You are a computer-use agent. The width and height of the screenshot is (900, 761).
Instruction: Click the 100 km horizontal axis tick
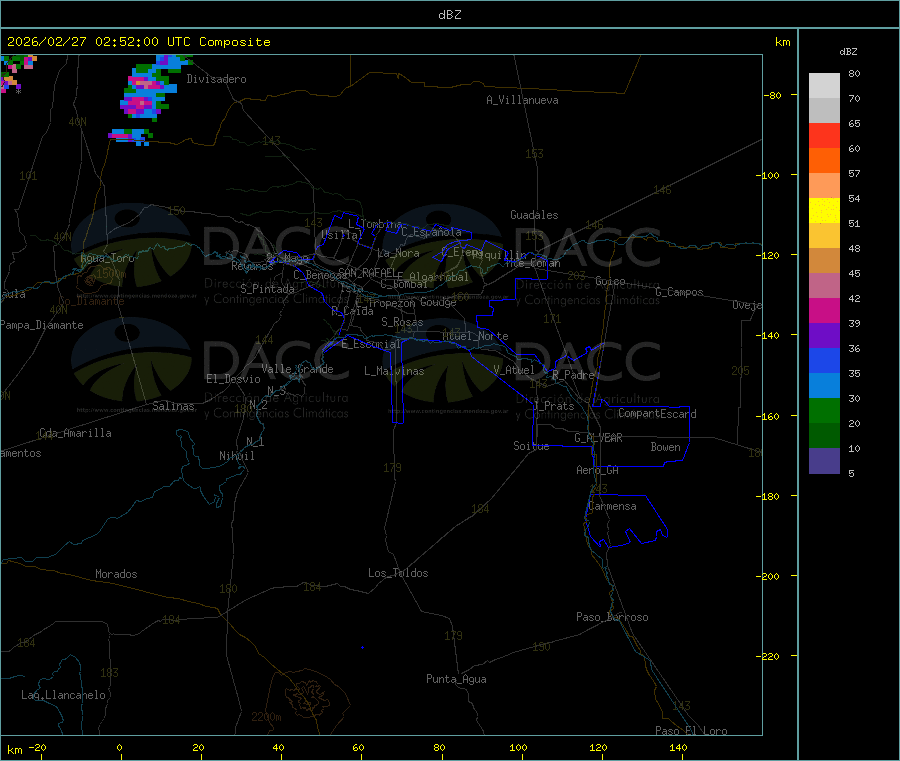point(518,747)
